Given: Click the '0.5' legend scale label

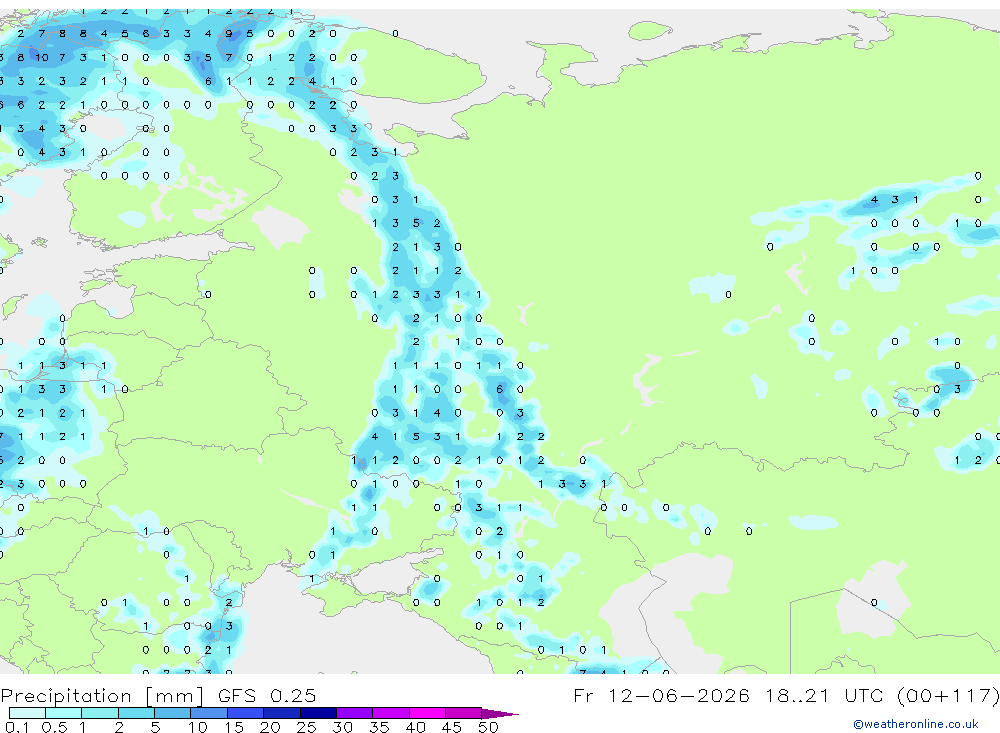Looking at the screenshot, I should (x=54, y=727).
